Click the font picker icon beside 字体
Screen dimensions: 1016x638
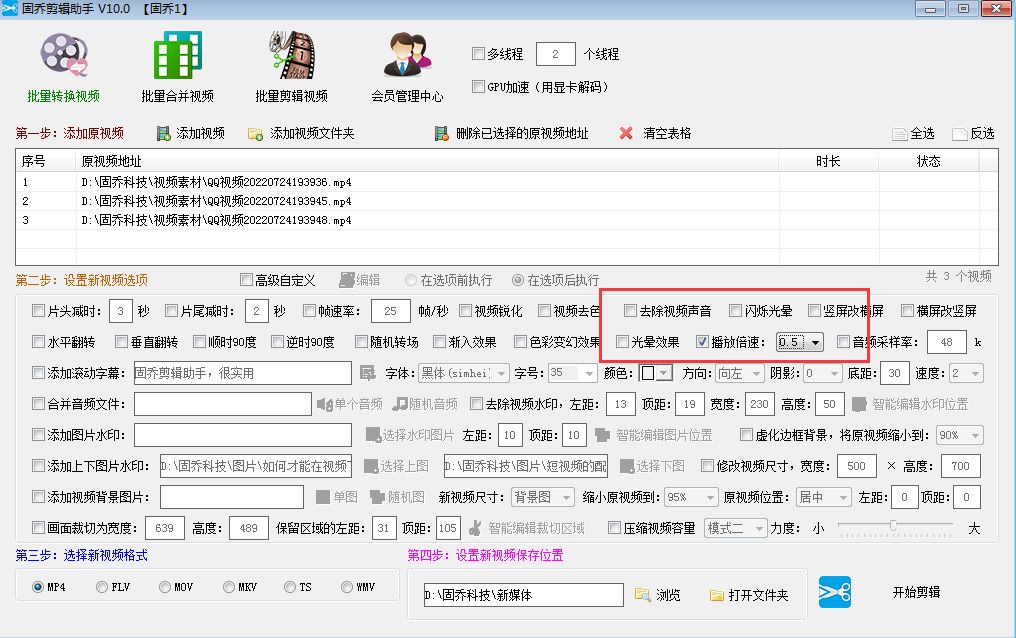pyautogui.click(x=367, y=373)
